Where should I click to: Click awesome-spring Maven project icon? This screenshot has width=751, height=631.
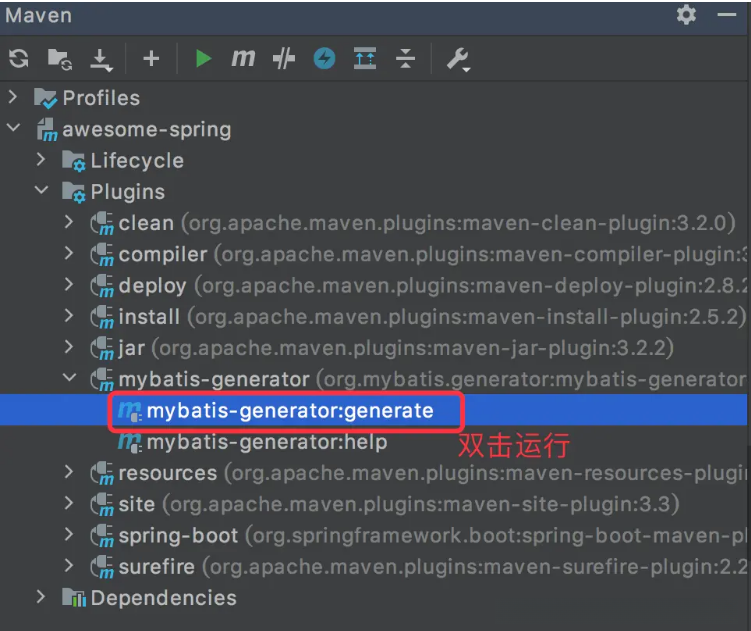(x=47, y=130)
